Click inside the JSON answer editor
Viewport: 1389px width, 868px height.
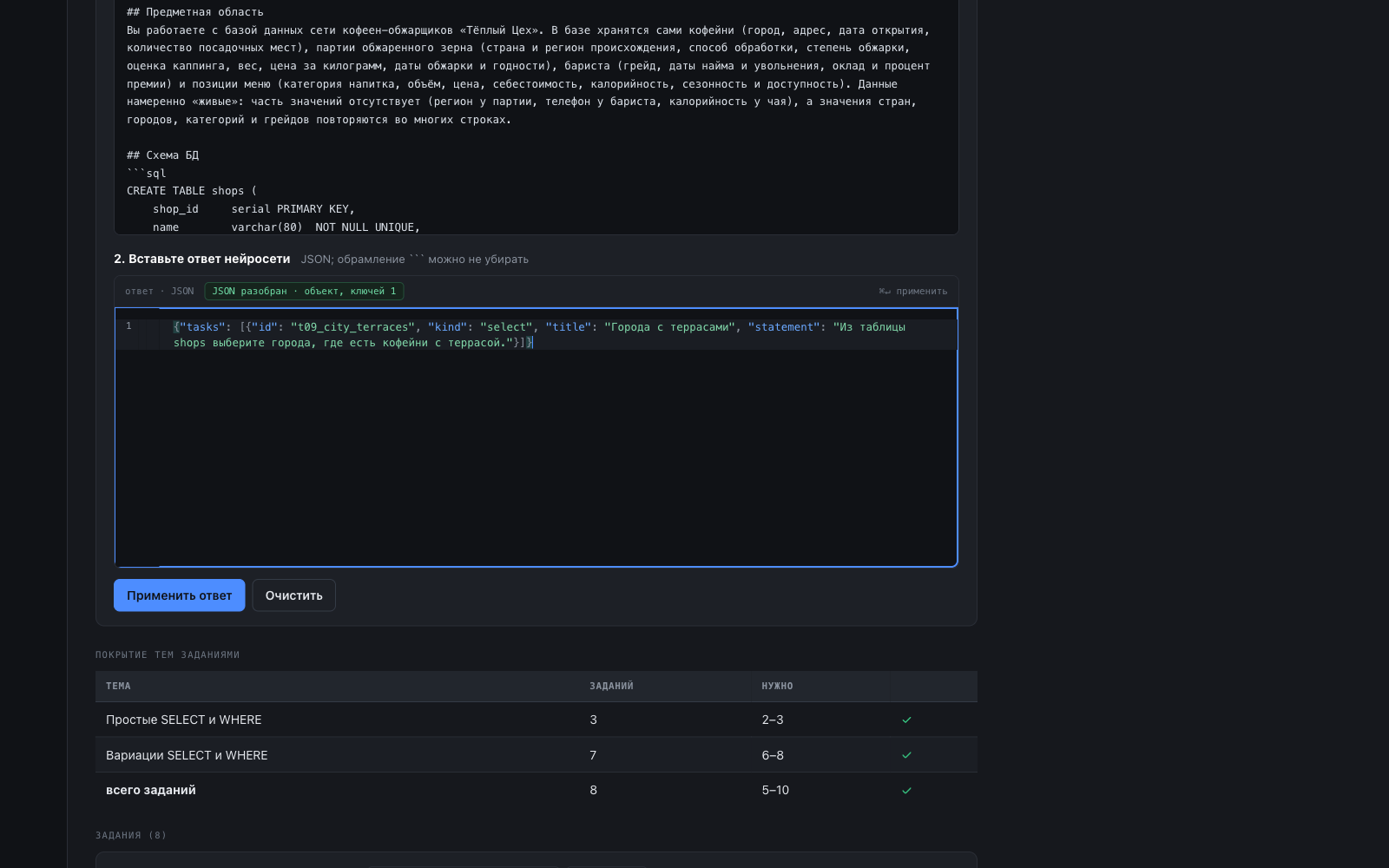point(536,437)
